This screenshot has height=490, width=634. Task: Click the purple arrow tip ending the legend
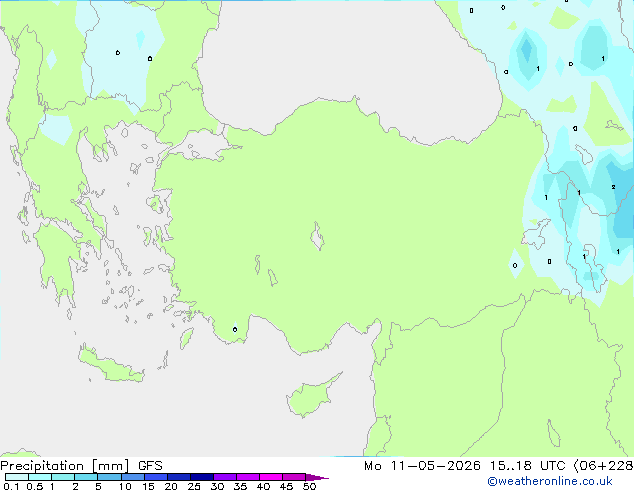click(317, 477)
